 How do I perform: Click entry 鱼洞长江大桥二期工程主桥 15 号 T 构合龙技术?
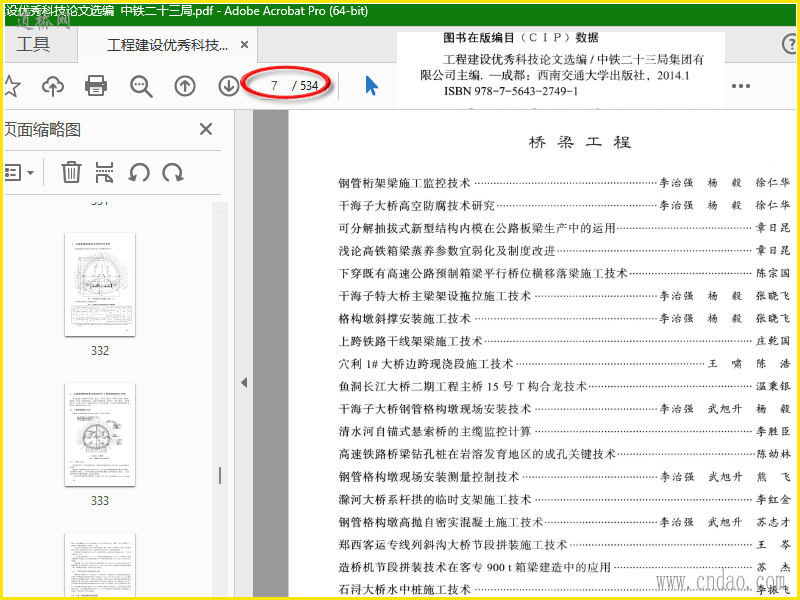(x=462, y=386)
